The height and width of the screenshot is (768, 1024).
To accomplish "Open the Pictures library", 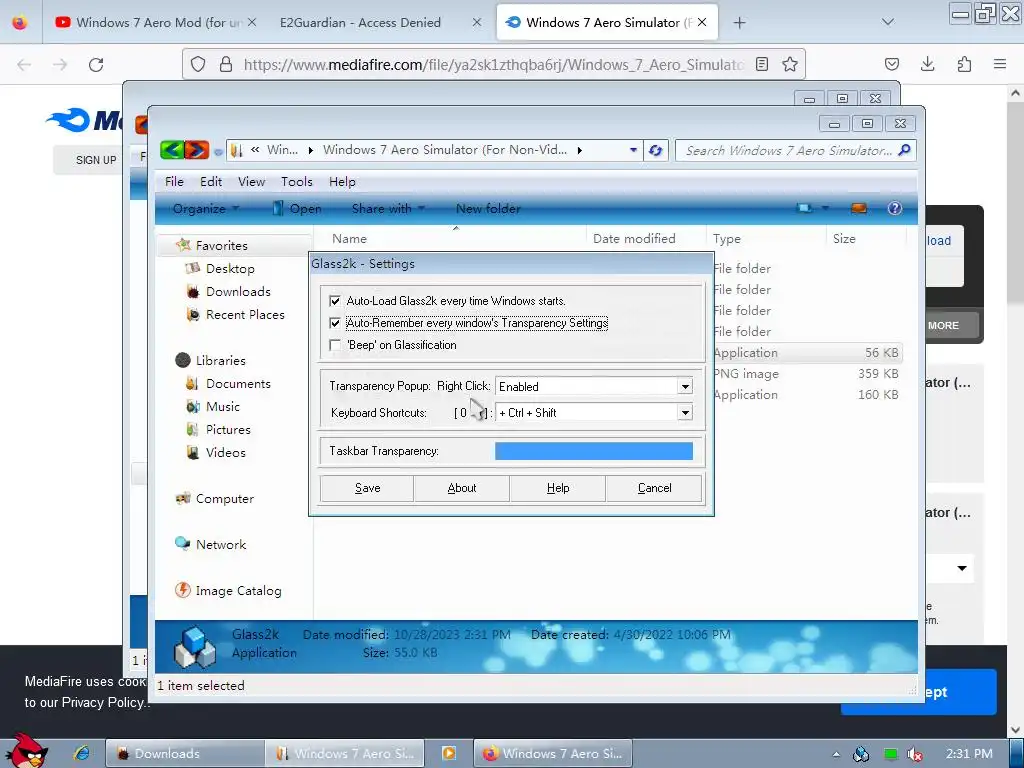I will tap(228, 430).
